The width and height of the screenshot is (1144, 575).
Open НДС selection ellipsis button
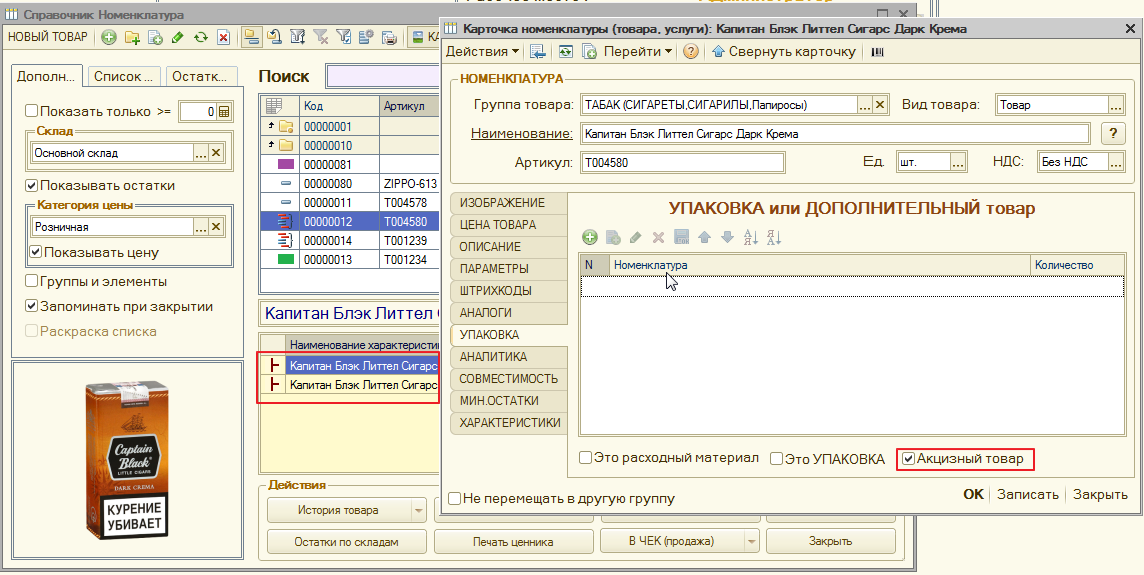(x=1116, y=162)
